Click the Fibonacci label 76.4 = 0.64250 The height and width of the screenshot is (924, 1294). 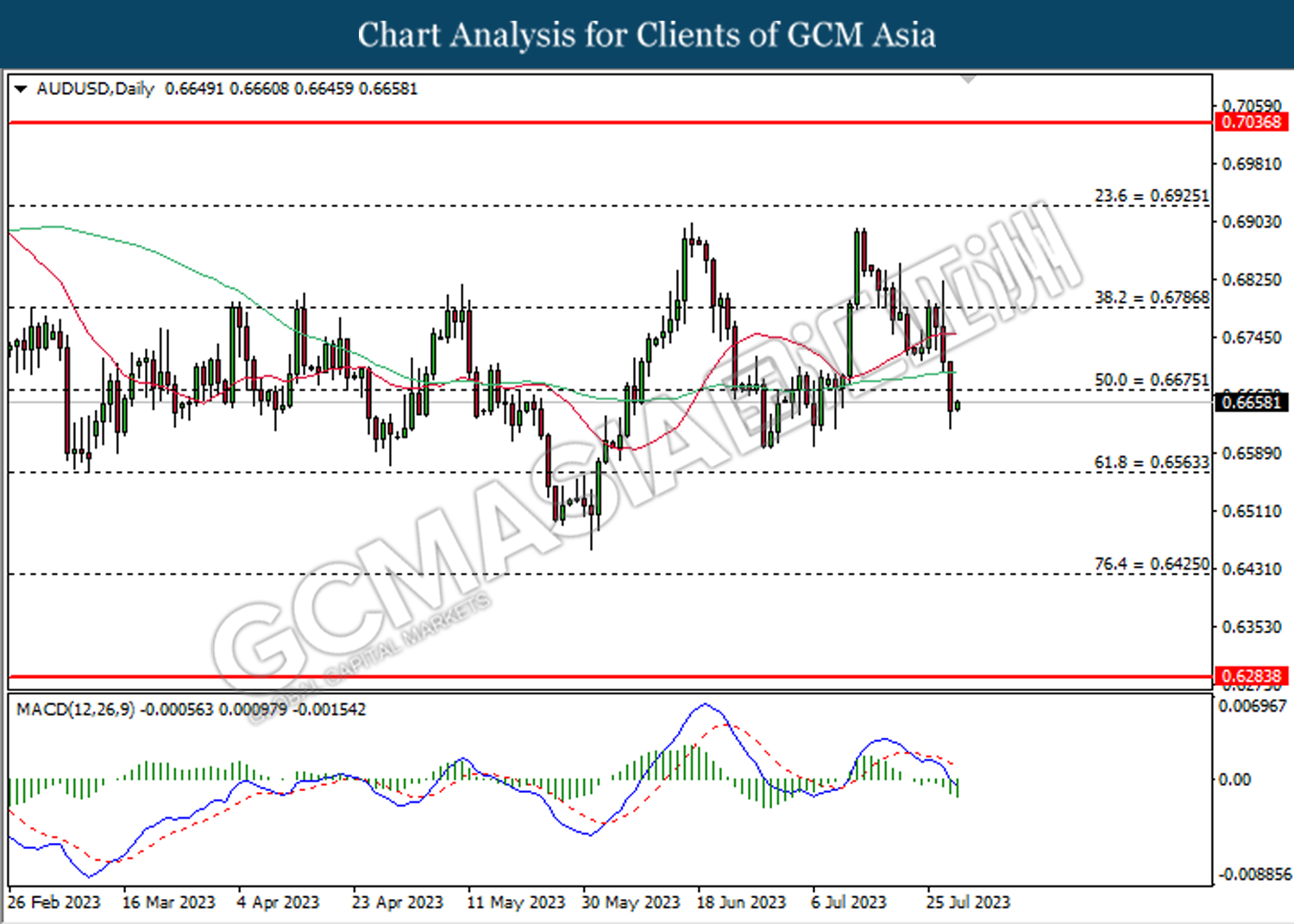(x=1152, y=564)
